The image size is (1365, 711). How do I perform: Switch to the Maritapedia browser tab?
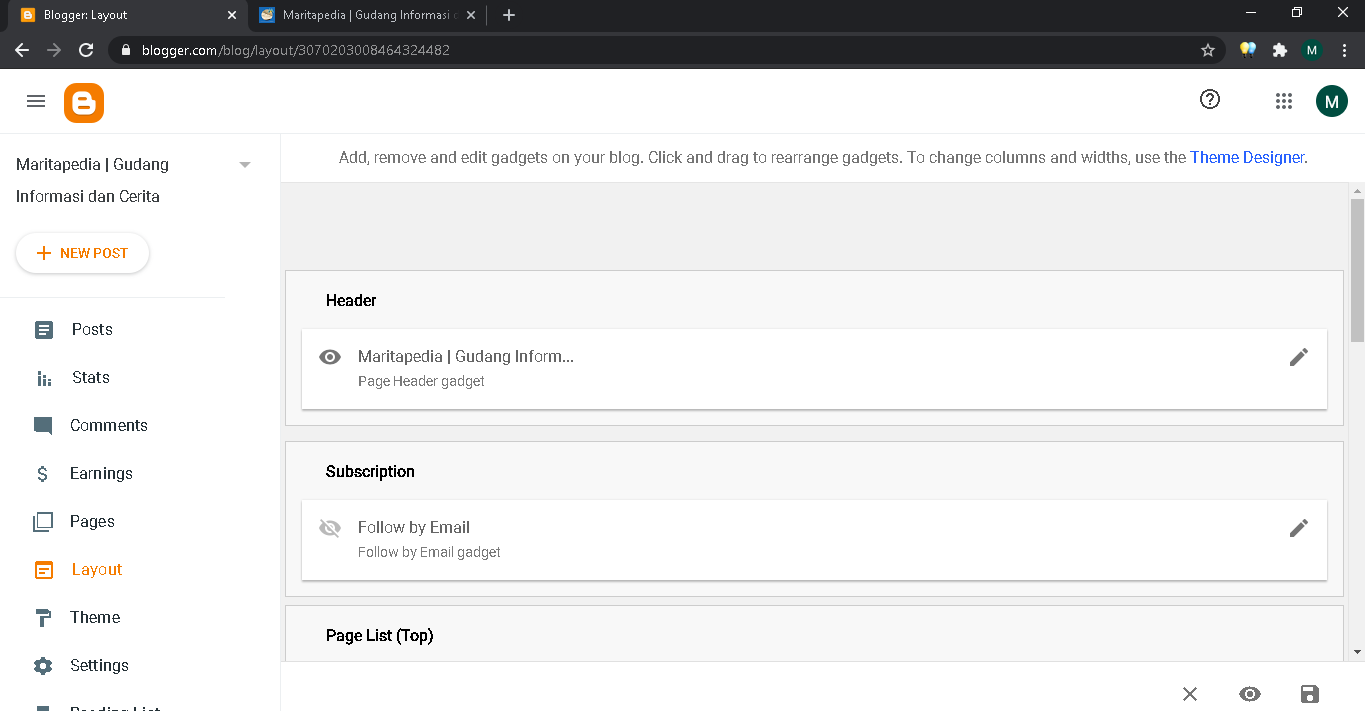367,15
